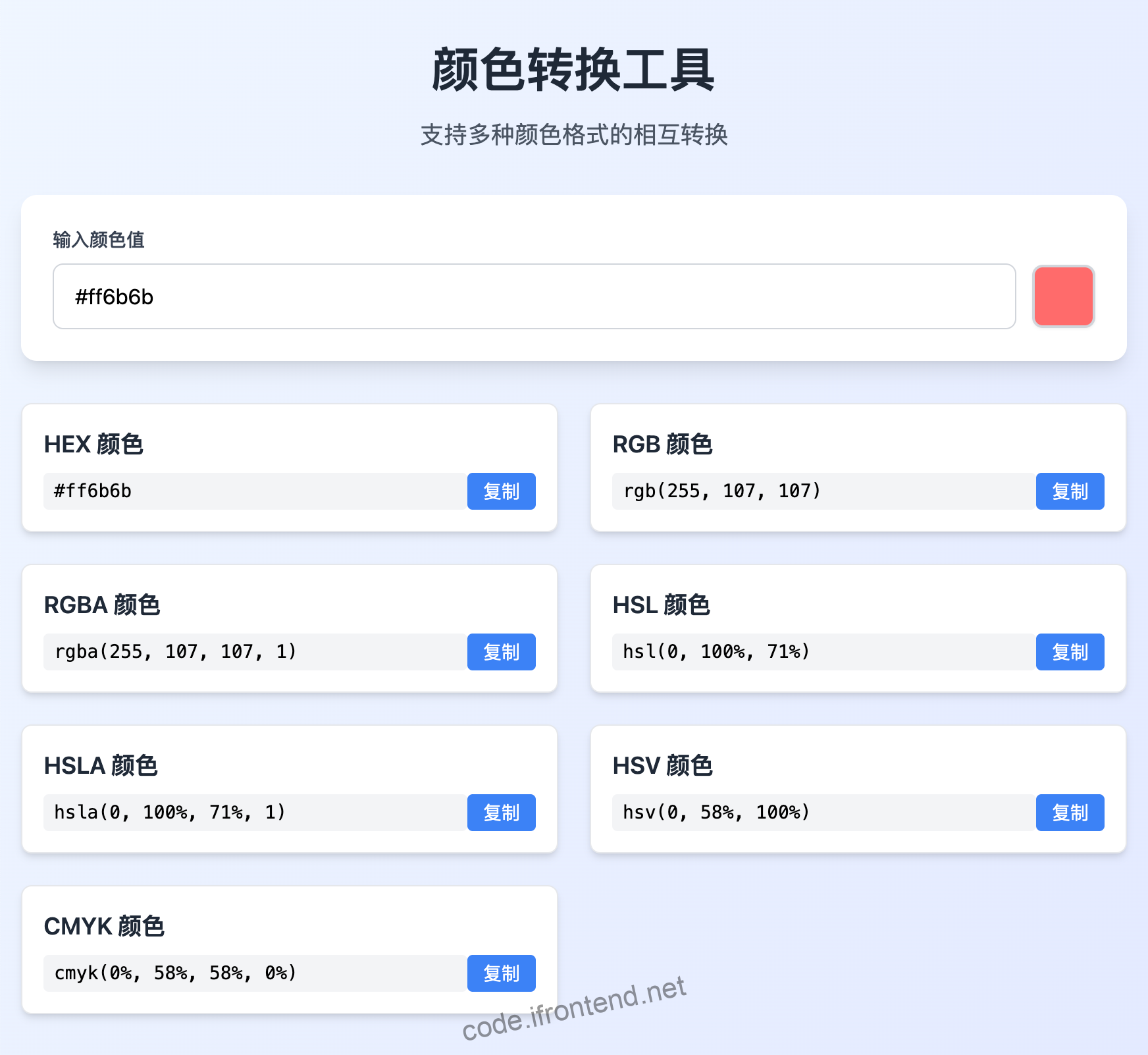This screenshot has height=1055, width=1148.
Task: Click the CMYK 颜色 card title
Action: [105, 927]
